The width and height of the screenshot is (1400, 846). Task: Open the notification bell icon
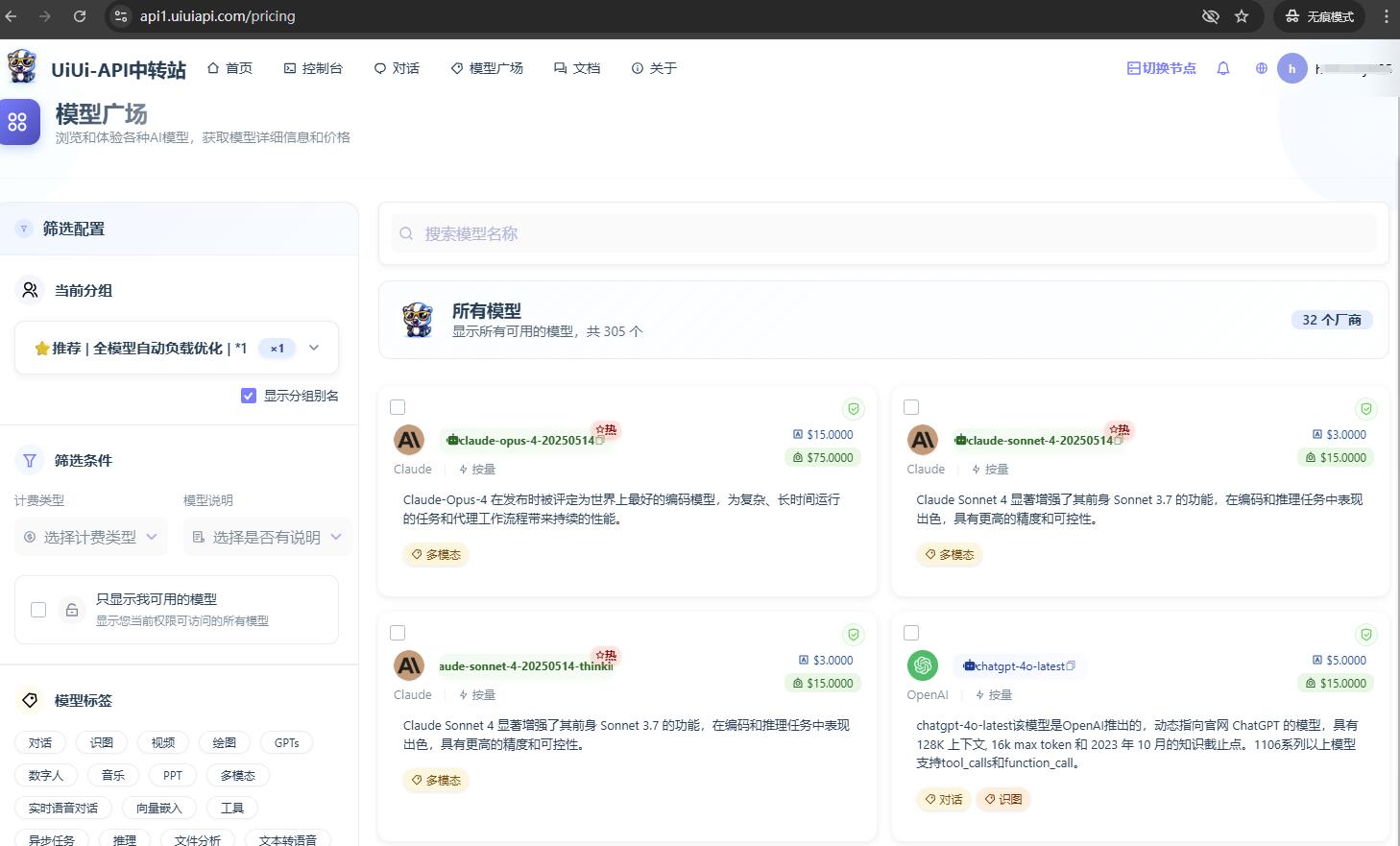pyautogui.click(x=1222, y=68)
